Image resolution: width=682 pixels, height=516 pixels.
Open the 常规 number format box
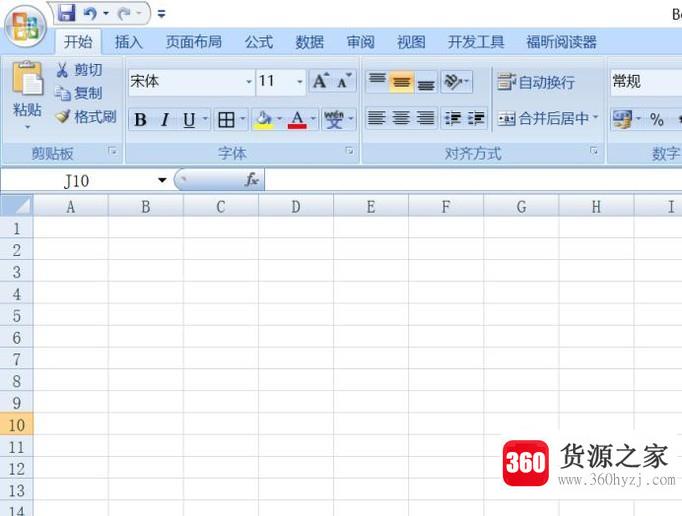click(646, 82)
